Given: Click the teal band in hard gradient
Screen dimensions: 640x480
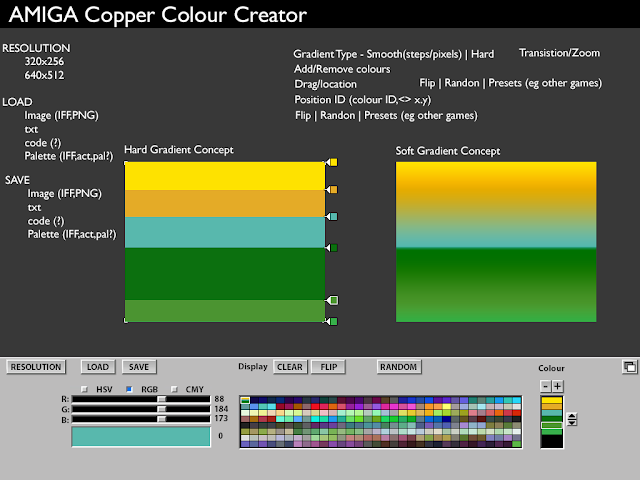Looking at the screenshot, I should pos(225,232).
